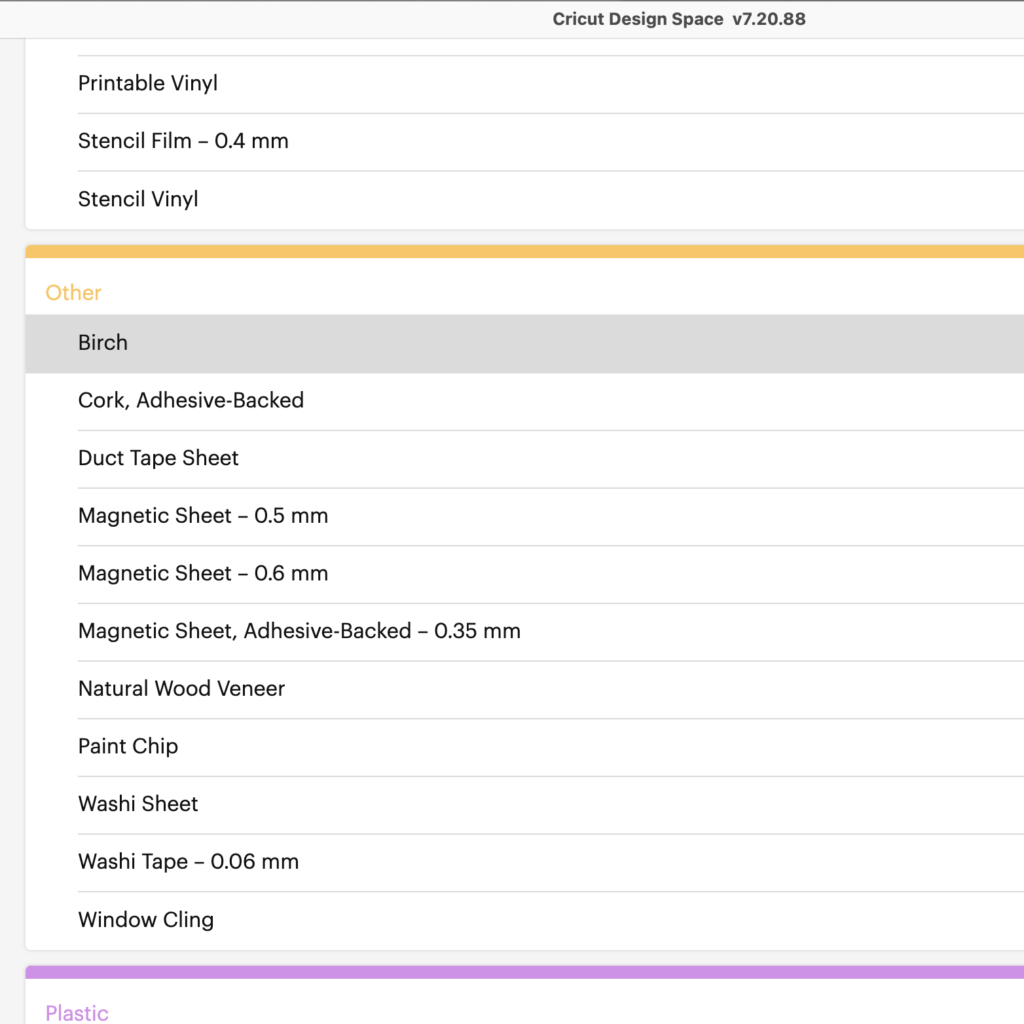Click the Plastic category heading
Viewport: 1024px width, 1024px height.
(x=77, y=1013)
